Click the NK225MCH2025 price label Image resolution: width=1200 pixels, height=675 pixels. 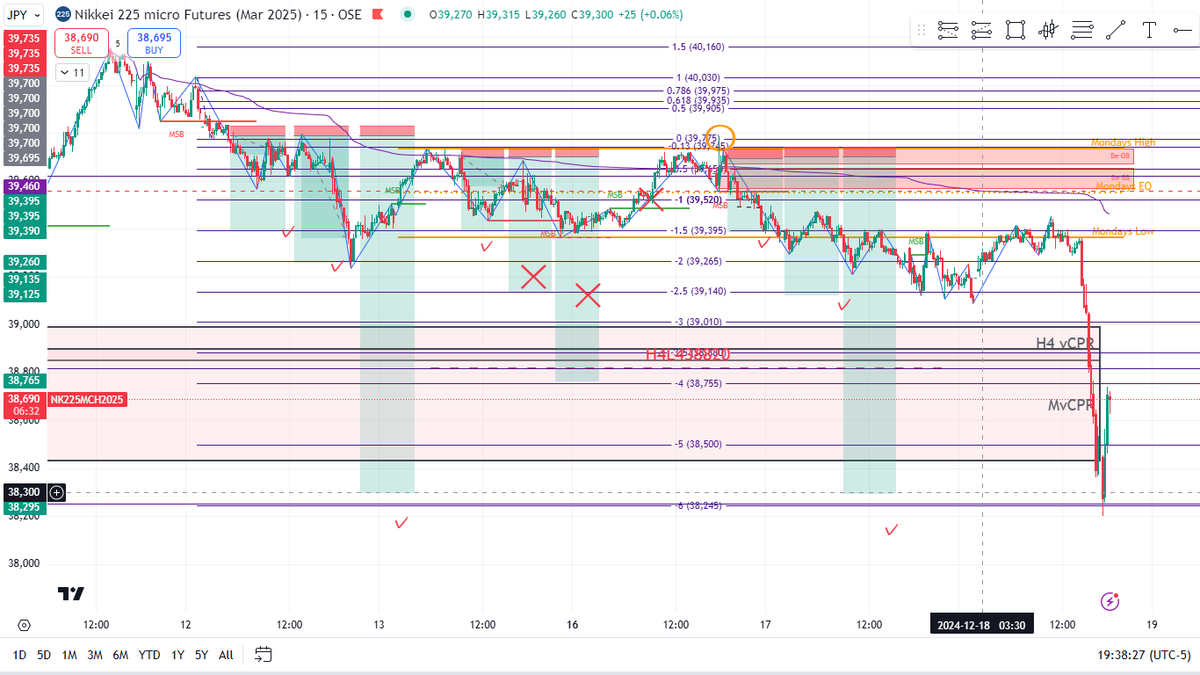pyautogui.click(x=85, y=398)
